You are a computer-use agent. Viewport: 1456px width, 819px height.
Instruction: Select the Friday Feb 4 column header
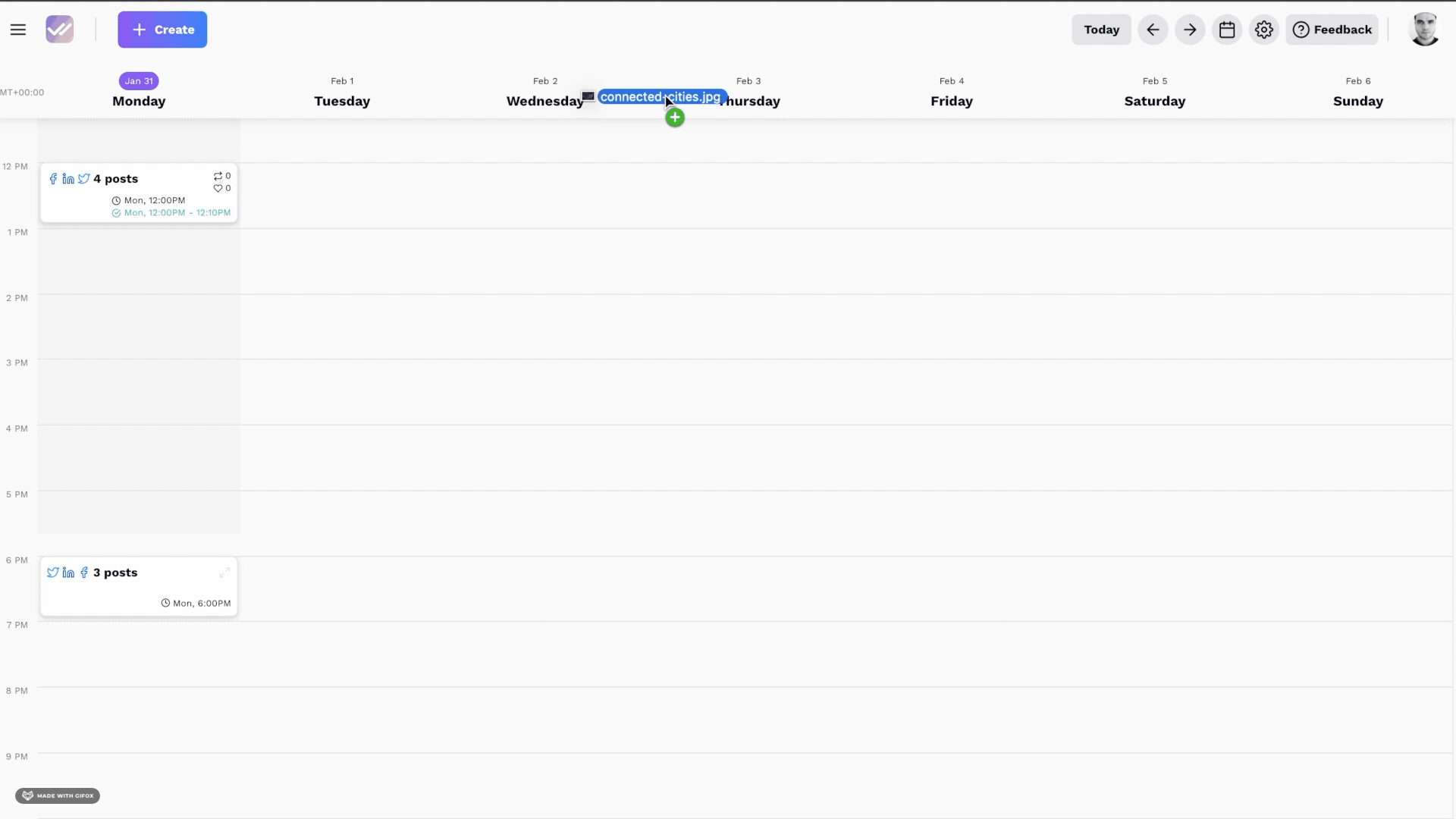952,92
